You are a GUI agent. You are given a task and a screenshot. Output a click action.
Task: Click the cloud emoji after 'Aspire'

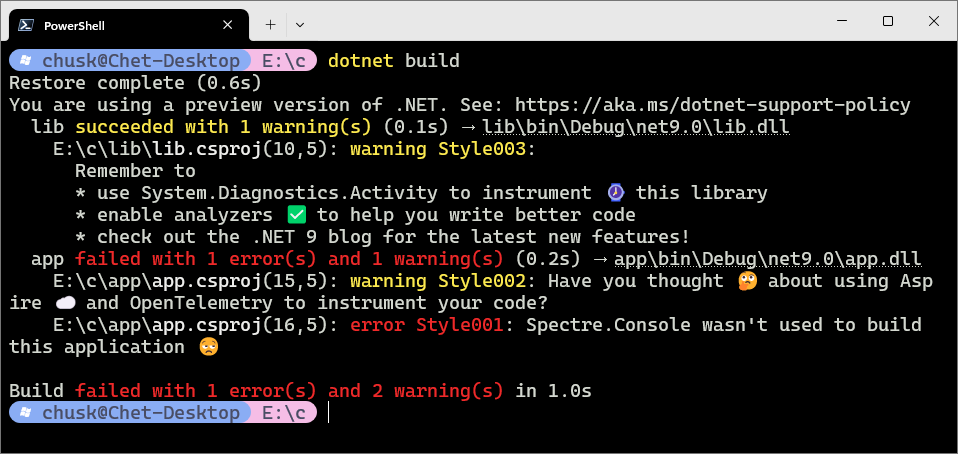coord(64,303)
